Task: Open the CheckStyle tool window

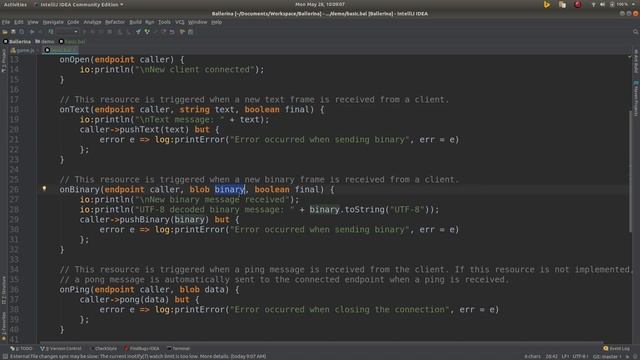Action: [103, 349]
